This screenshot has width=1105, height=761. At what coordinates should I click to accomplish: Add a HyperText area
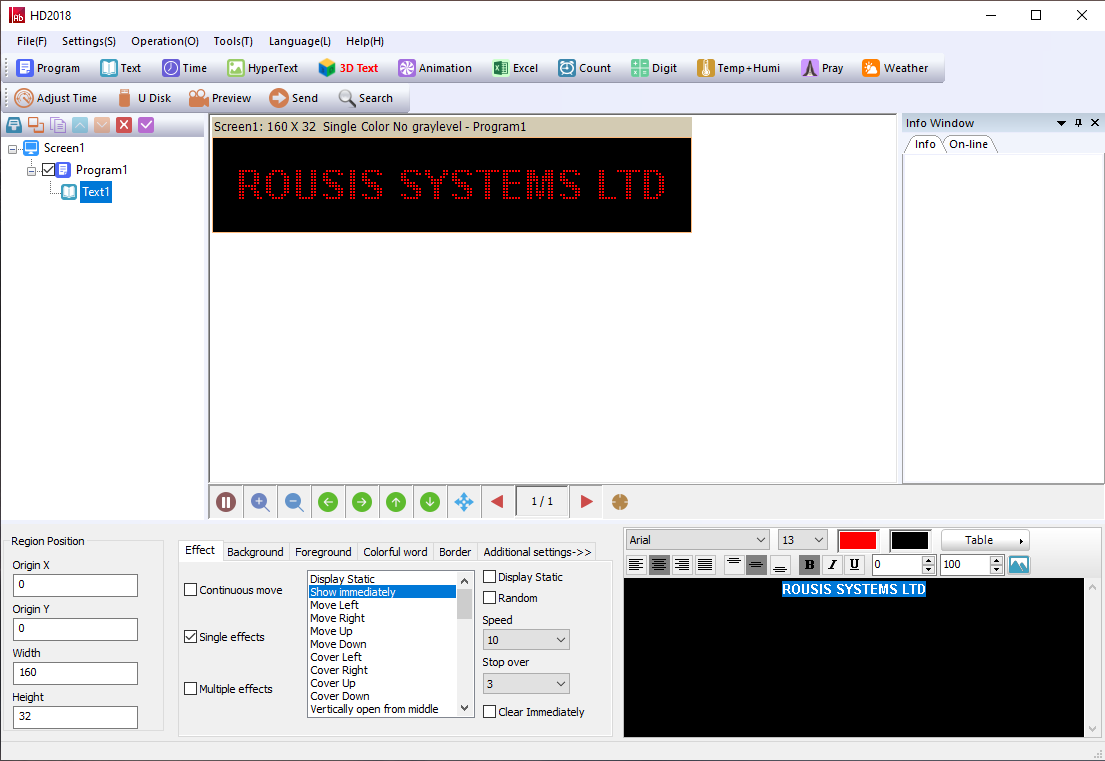262,68
